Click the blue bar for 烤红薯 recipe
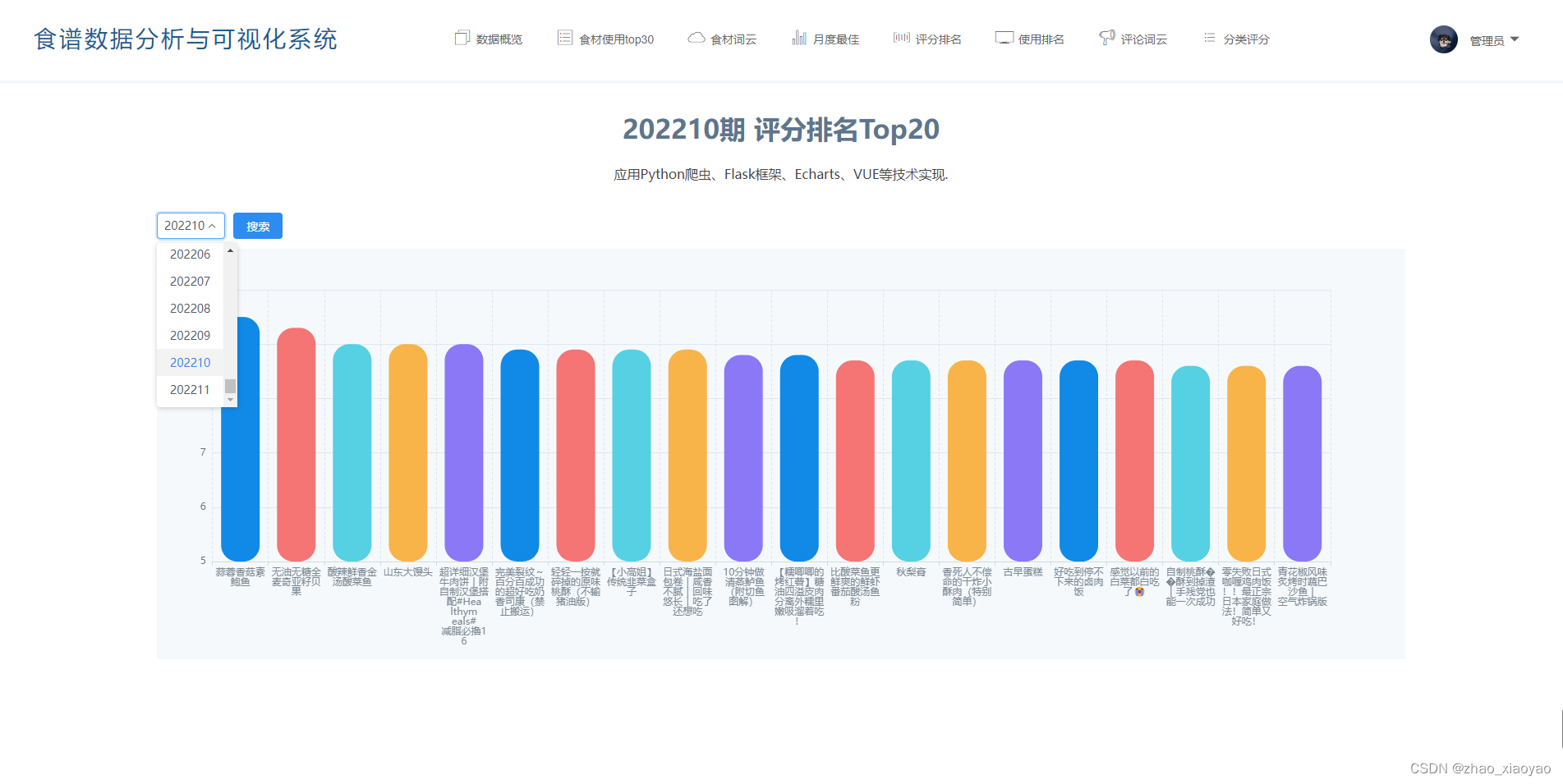Image resolution: width=1563 pixels, height=784 pixels. pyautogui.click(x=799, y=458)
